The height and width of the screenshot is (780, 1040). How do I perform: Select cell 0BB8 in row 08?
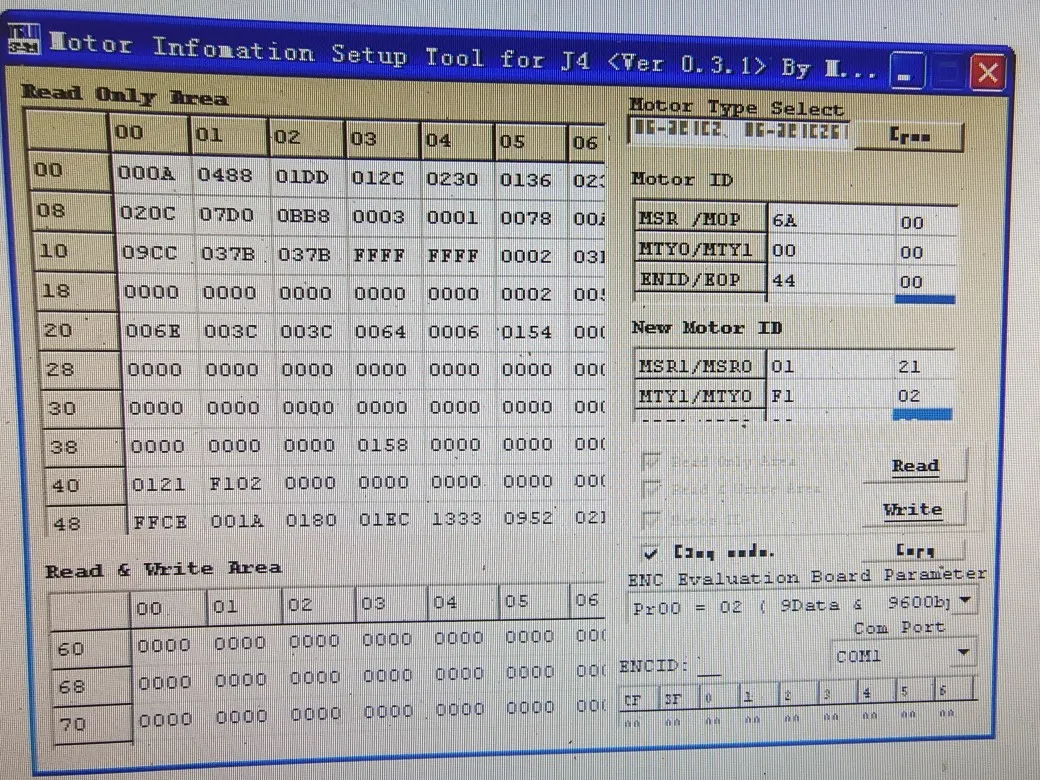pyautogui.click(x=308, y=216)
